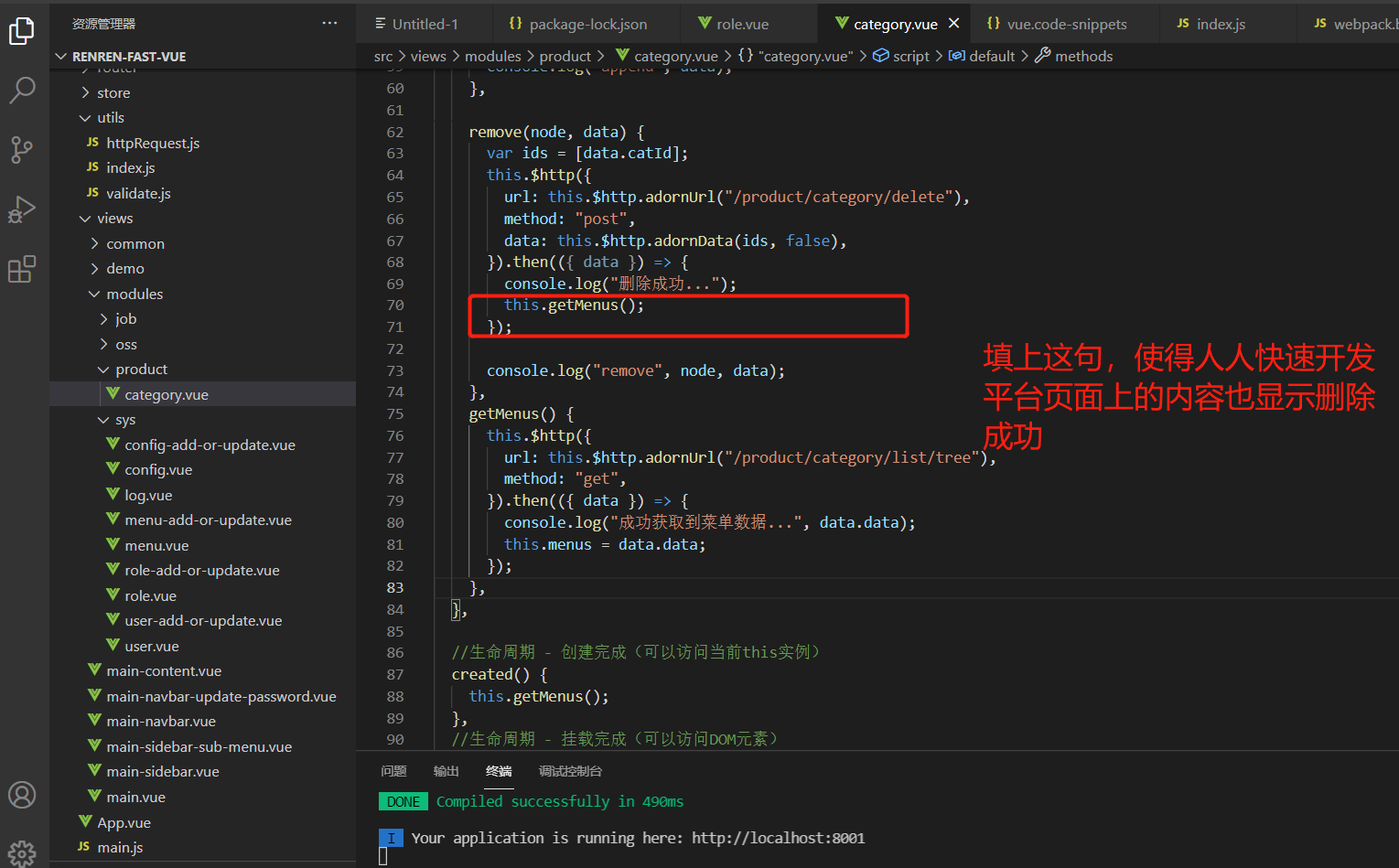This screenshot has height=868, width=1399.
Task: Switch to the role.vue editor tab
Action: [733, 24]
